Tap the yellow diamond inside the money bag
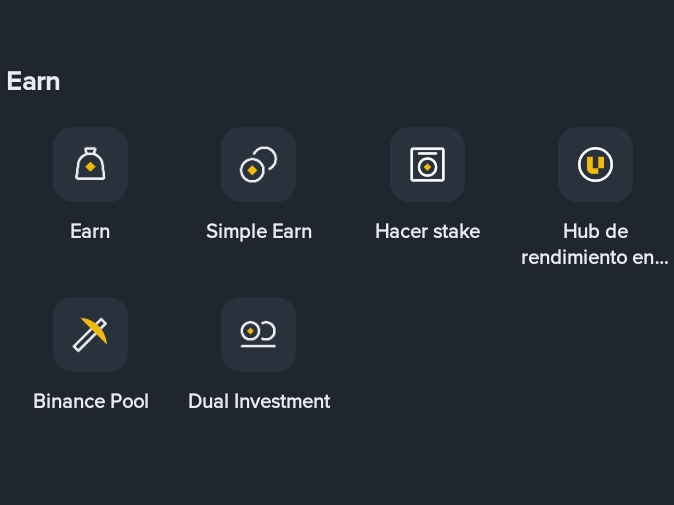674x505 pixels. tap(90, 167)
